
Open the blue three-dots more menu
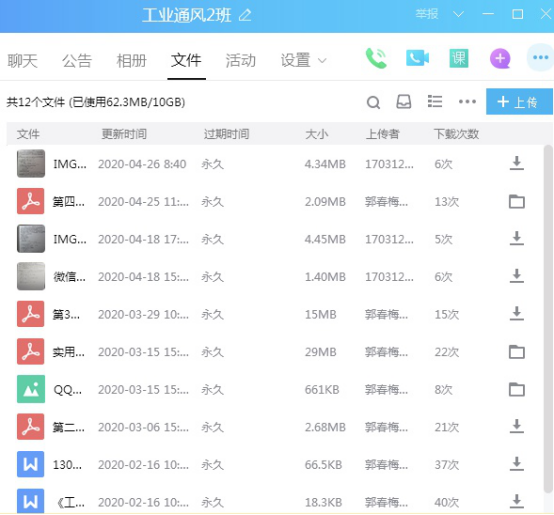click(x=540, y=57)
